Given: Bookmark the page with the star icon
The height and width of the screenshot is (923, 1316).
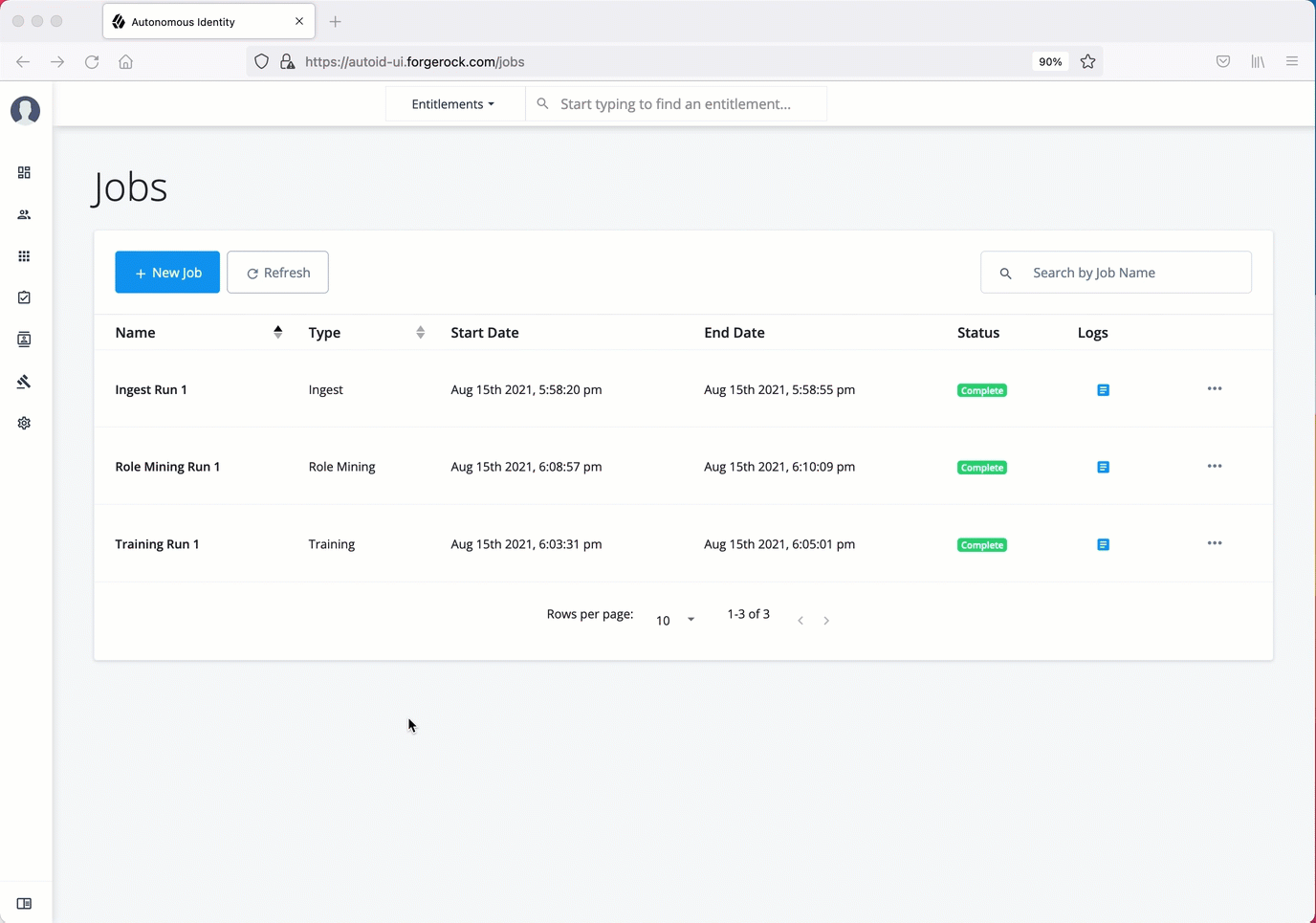Looking at the screenshot, I should [x=1087, y=62].
